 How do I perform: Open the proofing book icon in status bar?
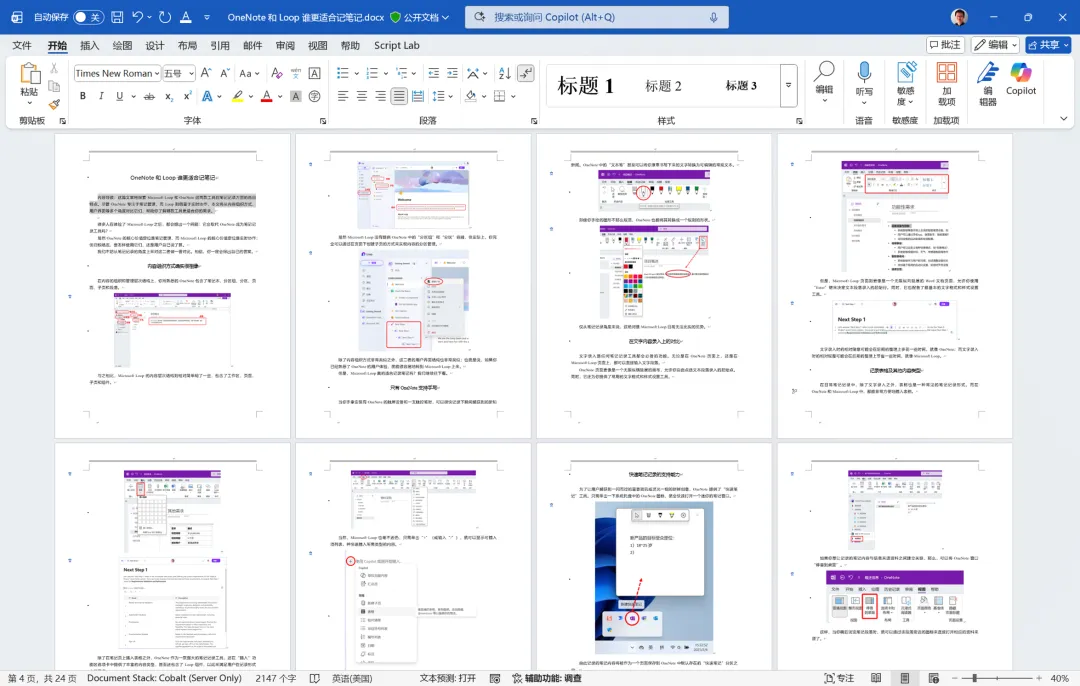[315, 678]
